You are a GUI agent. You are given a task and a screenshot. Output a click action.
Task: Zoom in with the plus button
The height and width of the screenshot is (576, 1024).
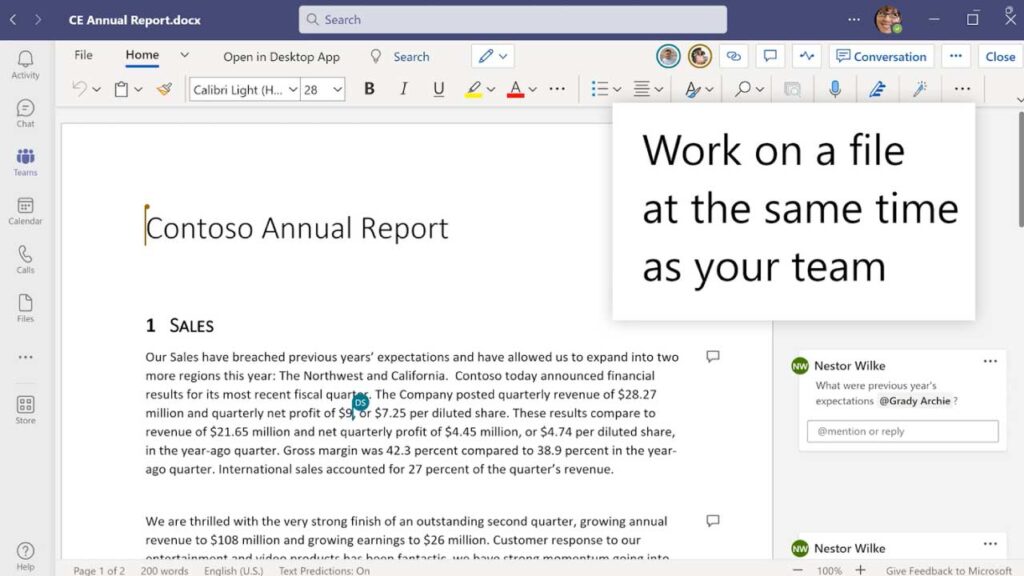pos(861,569)
